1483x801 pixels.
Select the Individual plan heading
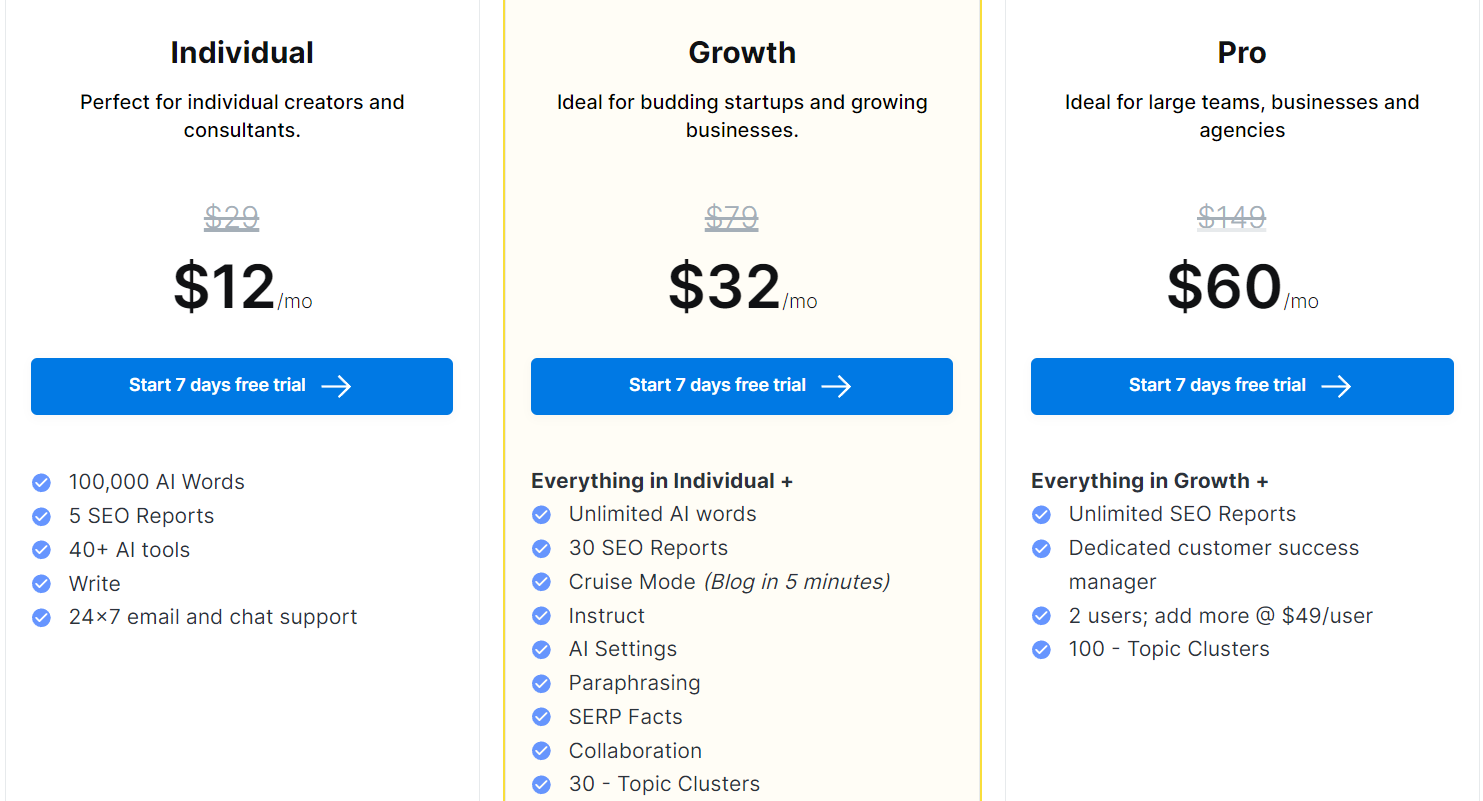pyautogui.click(x=242, y=52)
